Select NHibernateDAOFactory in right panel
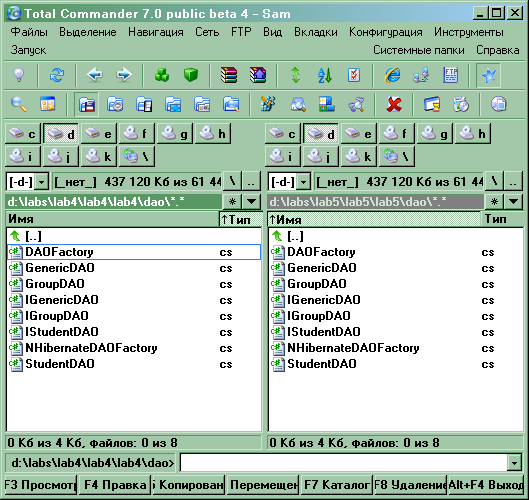 point(395,348)
